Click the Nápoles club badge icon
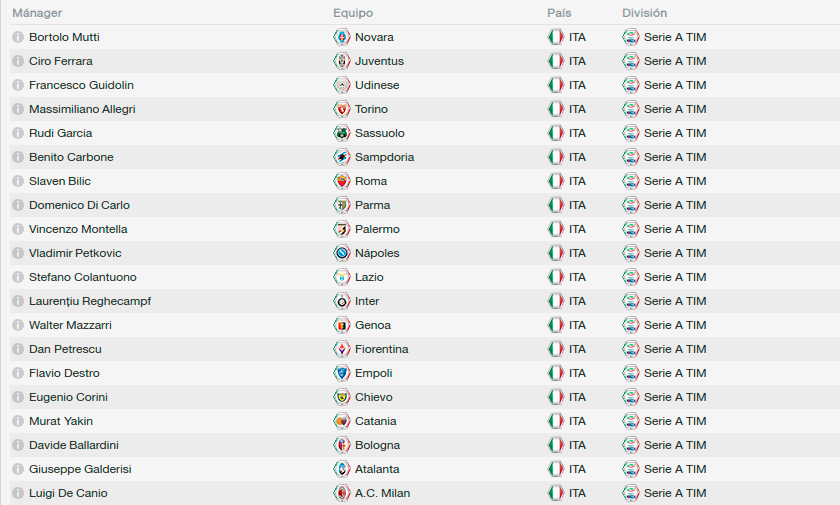This screenshot has height=505, width=840. click(342, 253)
